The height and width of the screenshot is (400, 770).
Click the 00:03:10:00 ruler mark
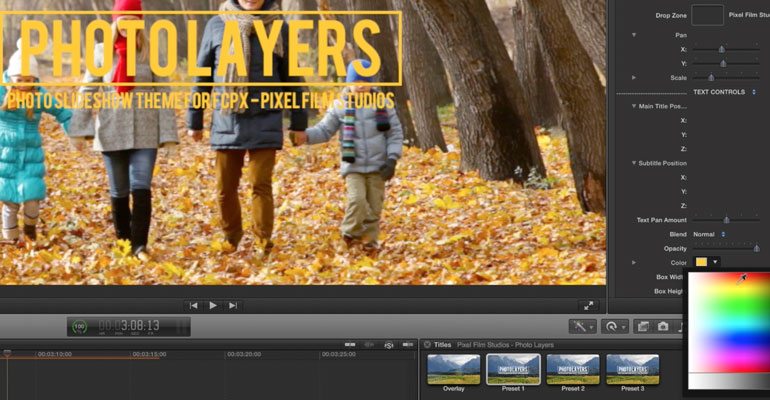pos(55,354)
